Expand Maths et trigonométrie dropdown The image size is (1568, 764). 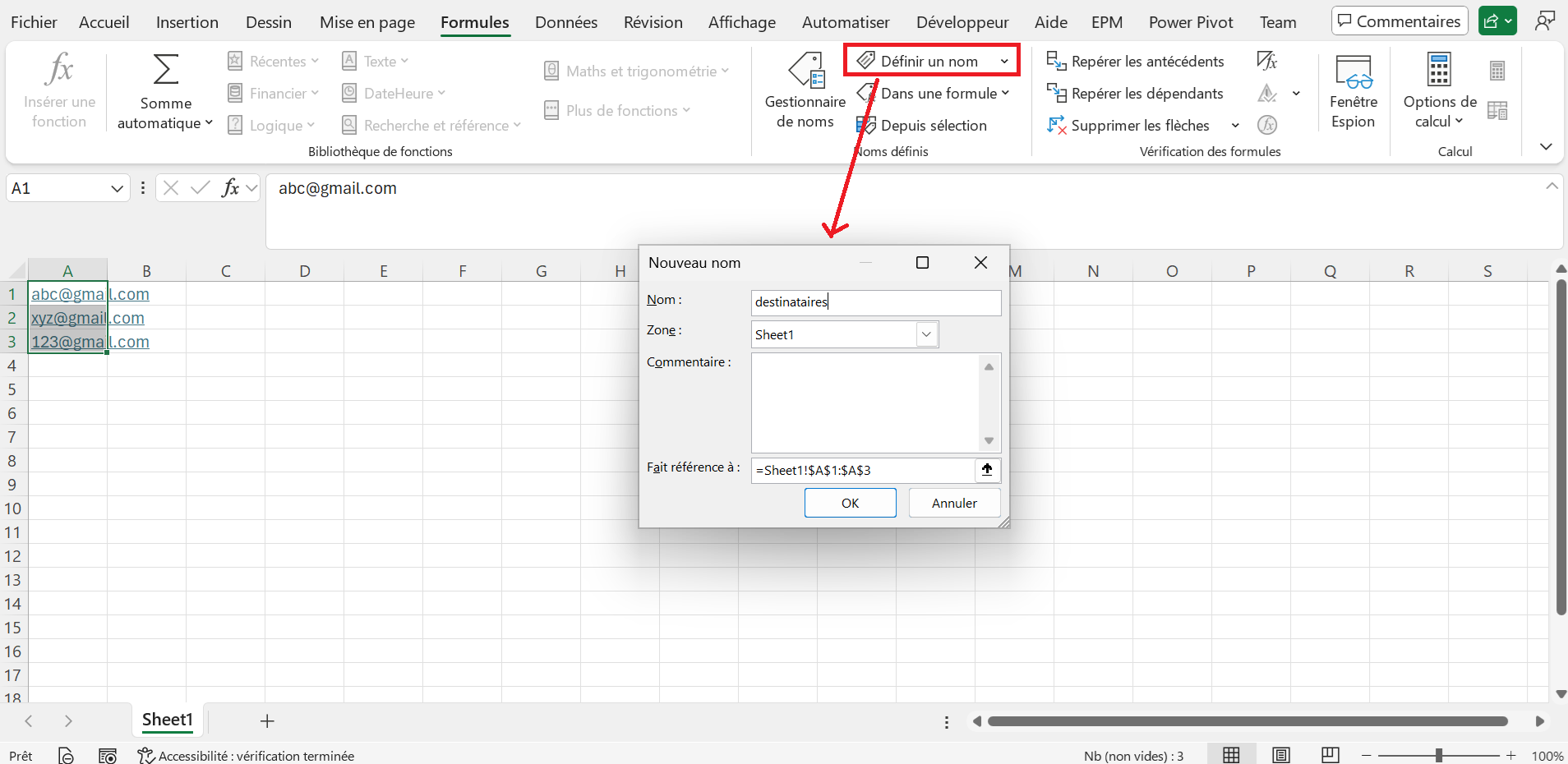(x=725, y=71)
